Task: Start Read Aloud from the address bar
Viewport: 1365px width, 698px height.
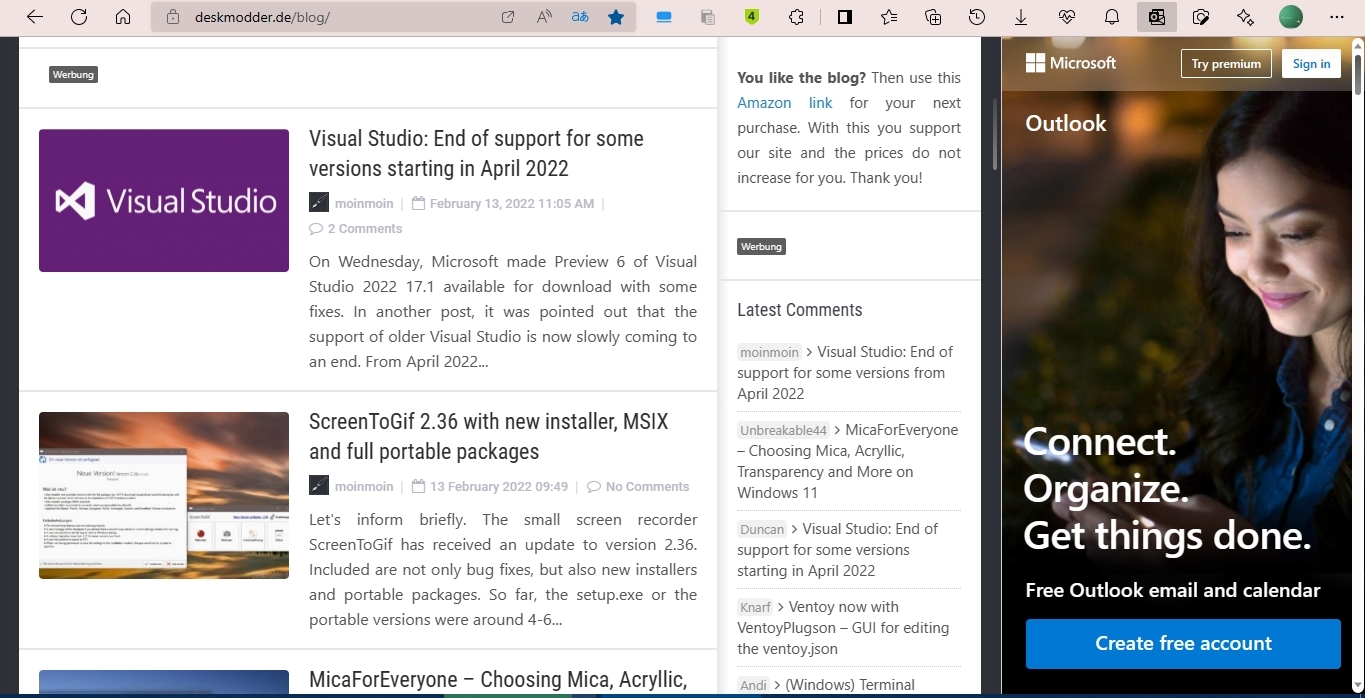Action: [545, 17]
